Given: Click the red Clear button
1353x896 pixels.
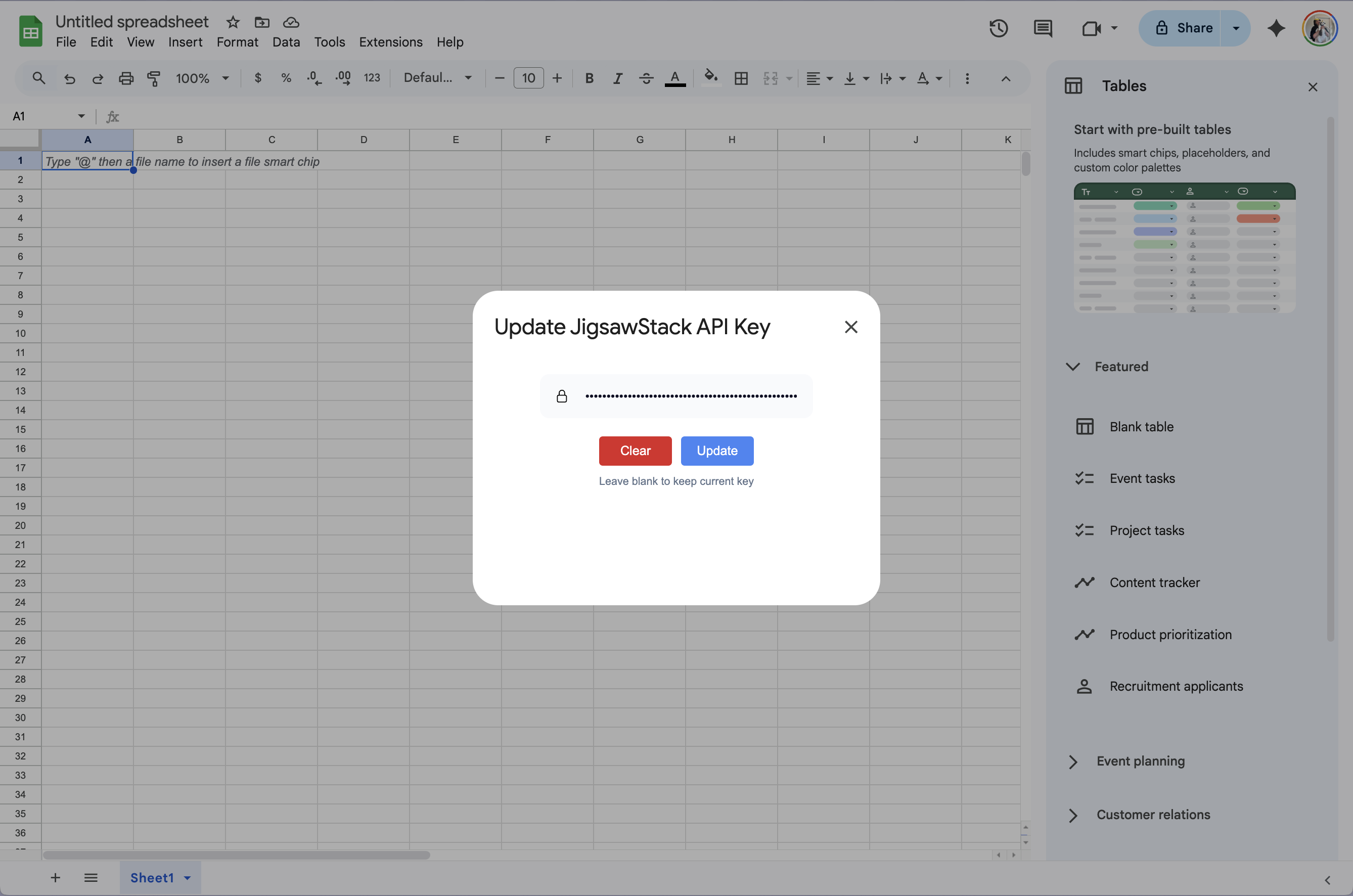Looking at the screenshot, I should click(636, 451).
